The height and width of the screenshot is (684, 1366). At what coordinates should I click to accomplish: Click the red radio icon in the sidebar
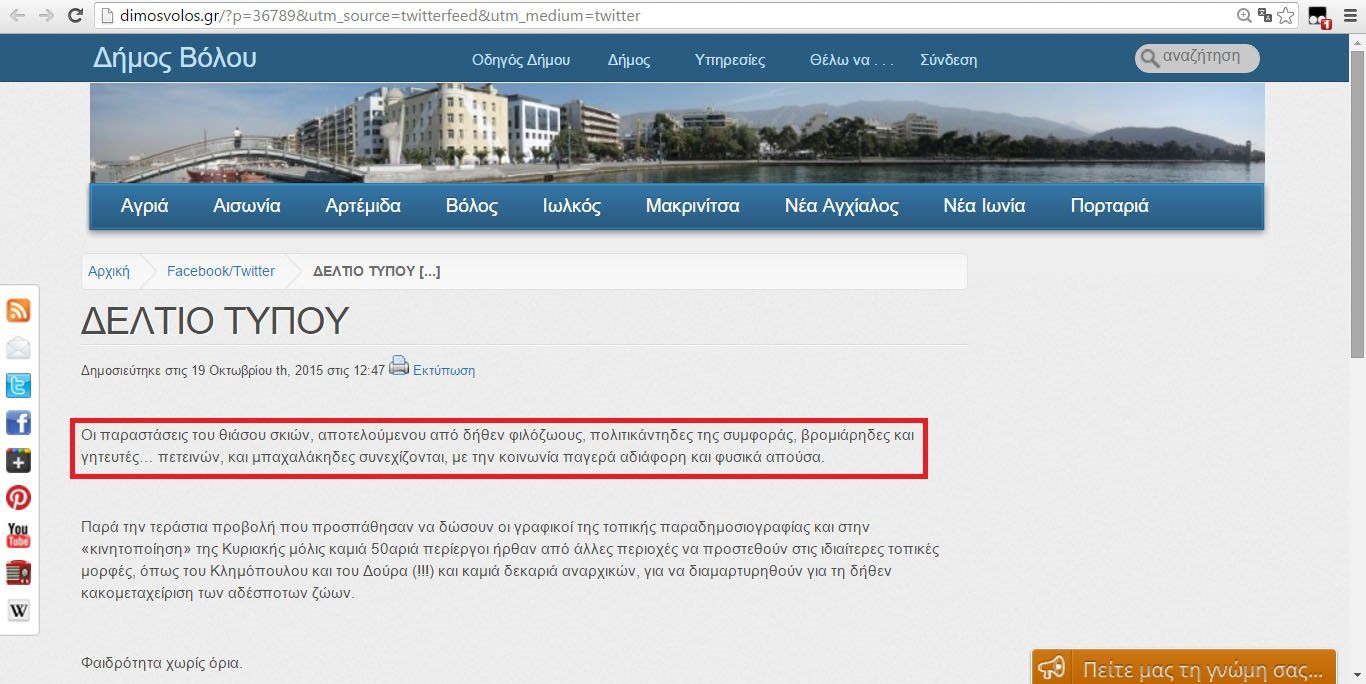(18, 573)
